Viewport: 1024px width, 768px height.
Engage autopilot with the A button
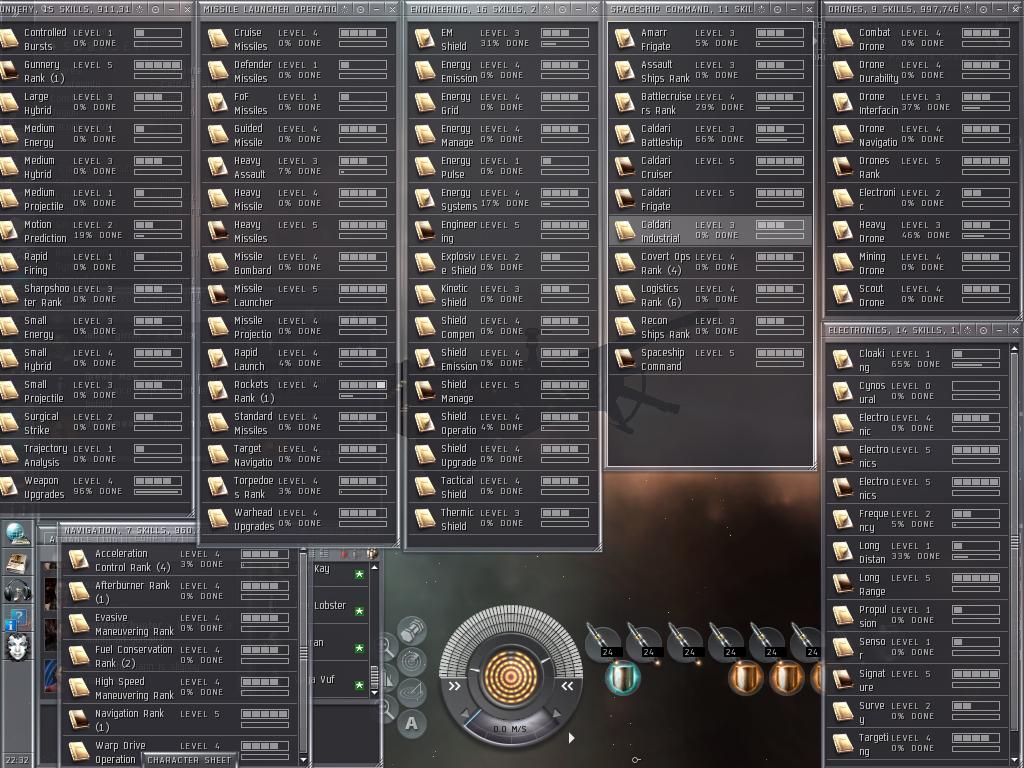click(411, 723)
